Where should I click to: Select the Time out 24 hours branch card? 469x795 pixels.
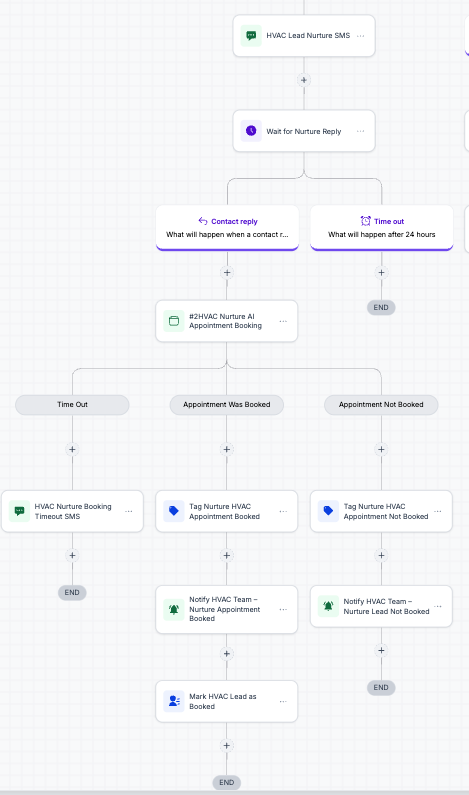click(381, 228)
